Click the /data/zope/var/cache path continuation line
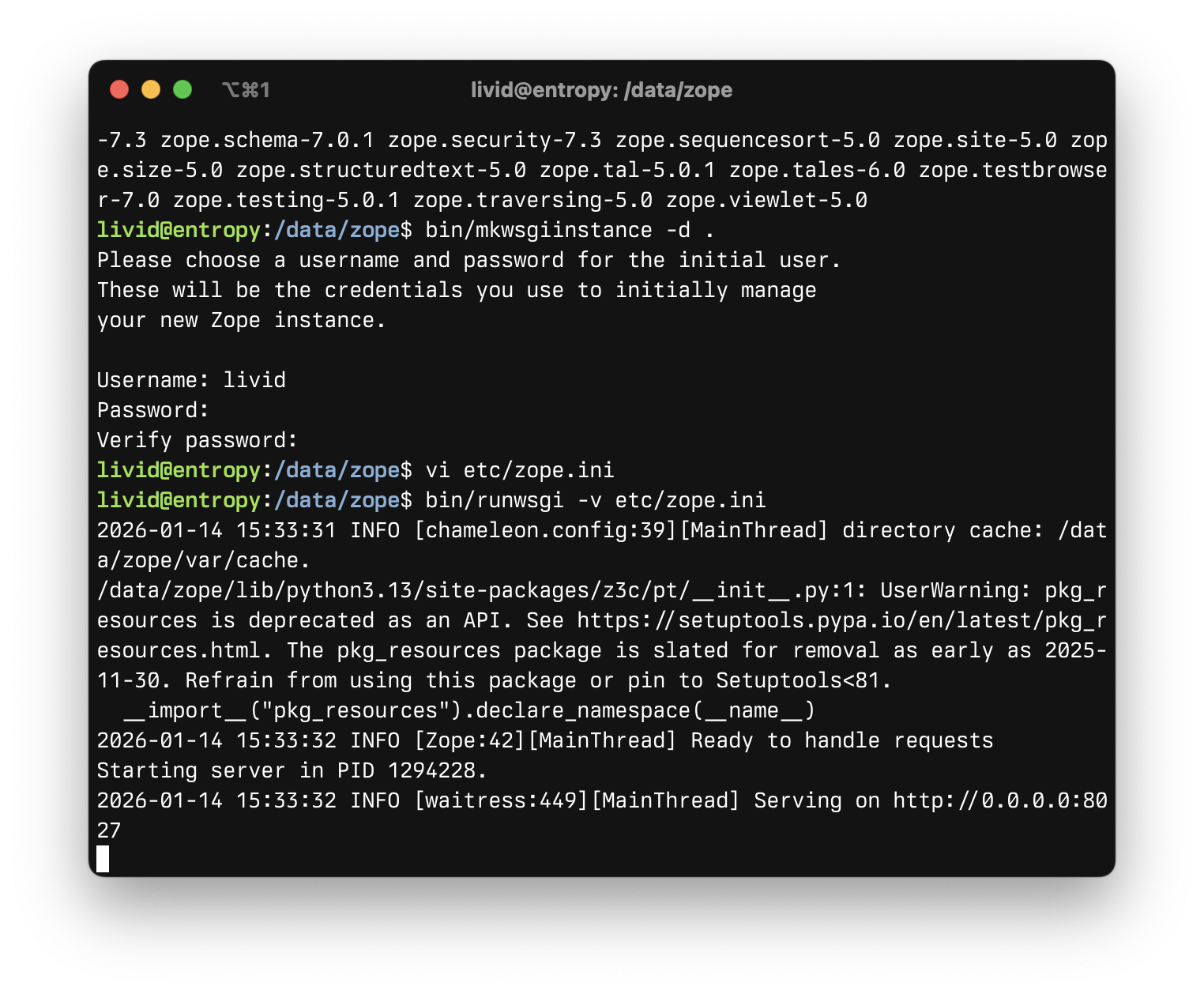Screen dimensions: 1204x994 coord(203,560)
